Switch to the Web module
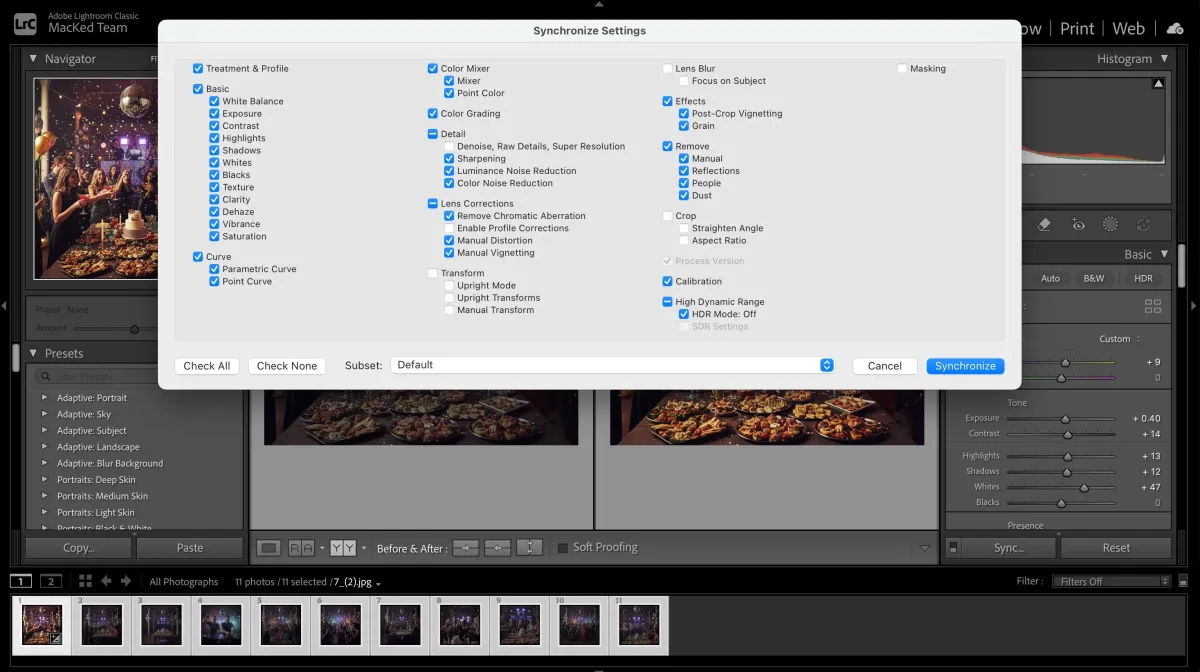 coord(1128,28)
